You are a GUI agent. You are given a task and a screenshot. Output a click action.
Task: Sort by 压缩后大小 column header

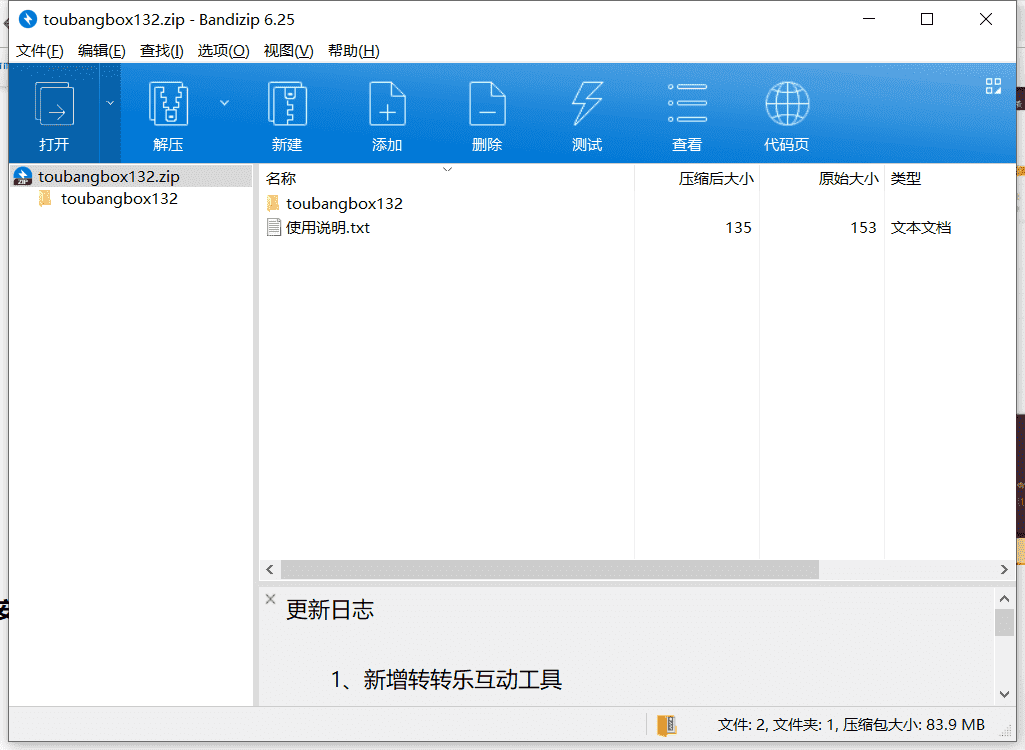pos(716,179)
